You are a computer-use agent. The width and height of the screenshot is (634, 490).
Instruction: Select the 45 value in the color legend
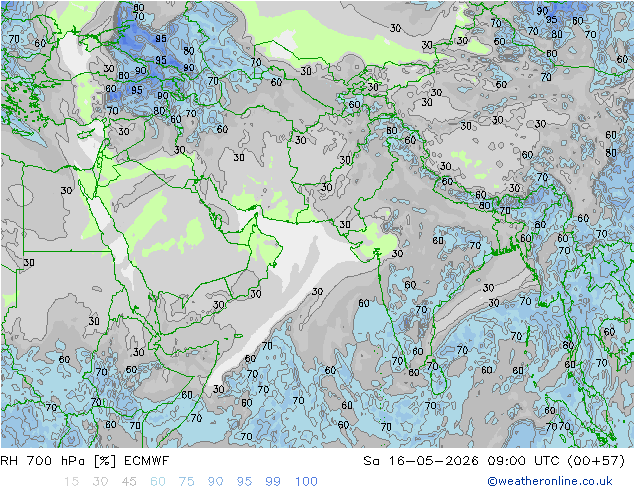pos(129,482)
